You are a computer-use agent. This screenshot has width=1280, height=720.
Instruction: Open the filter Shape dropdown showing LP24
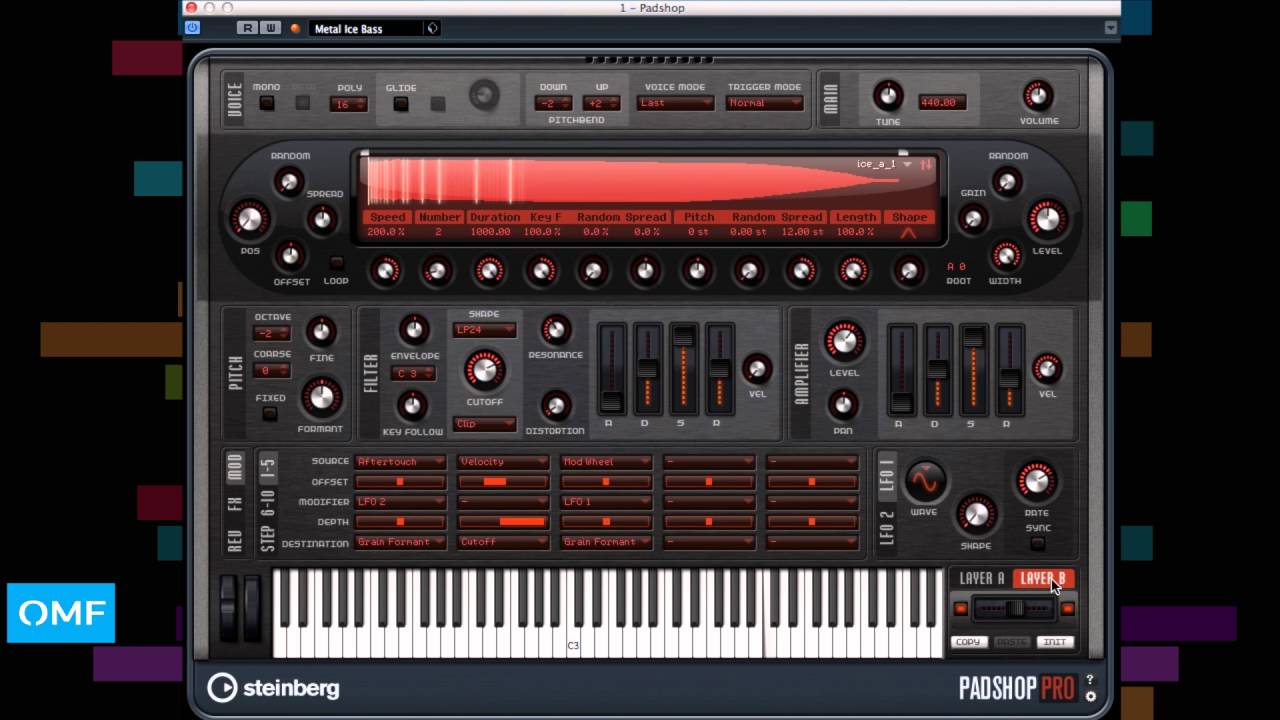click(x=484, y=330)
